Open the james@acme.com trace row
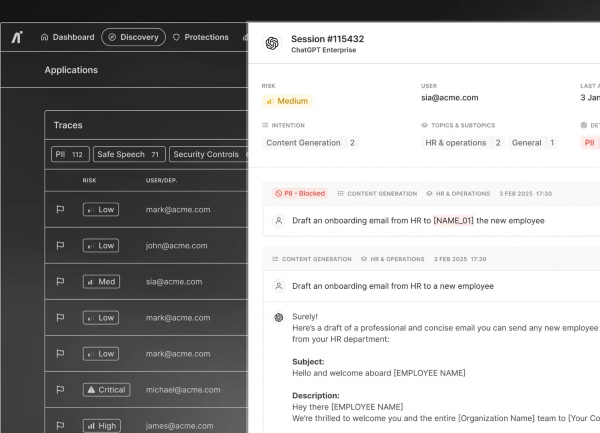The image size is (600, 433). 147,421
